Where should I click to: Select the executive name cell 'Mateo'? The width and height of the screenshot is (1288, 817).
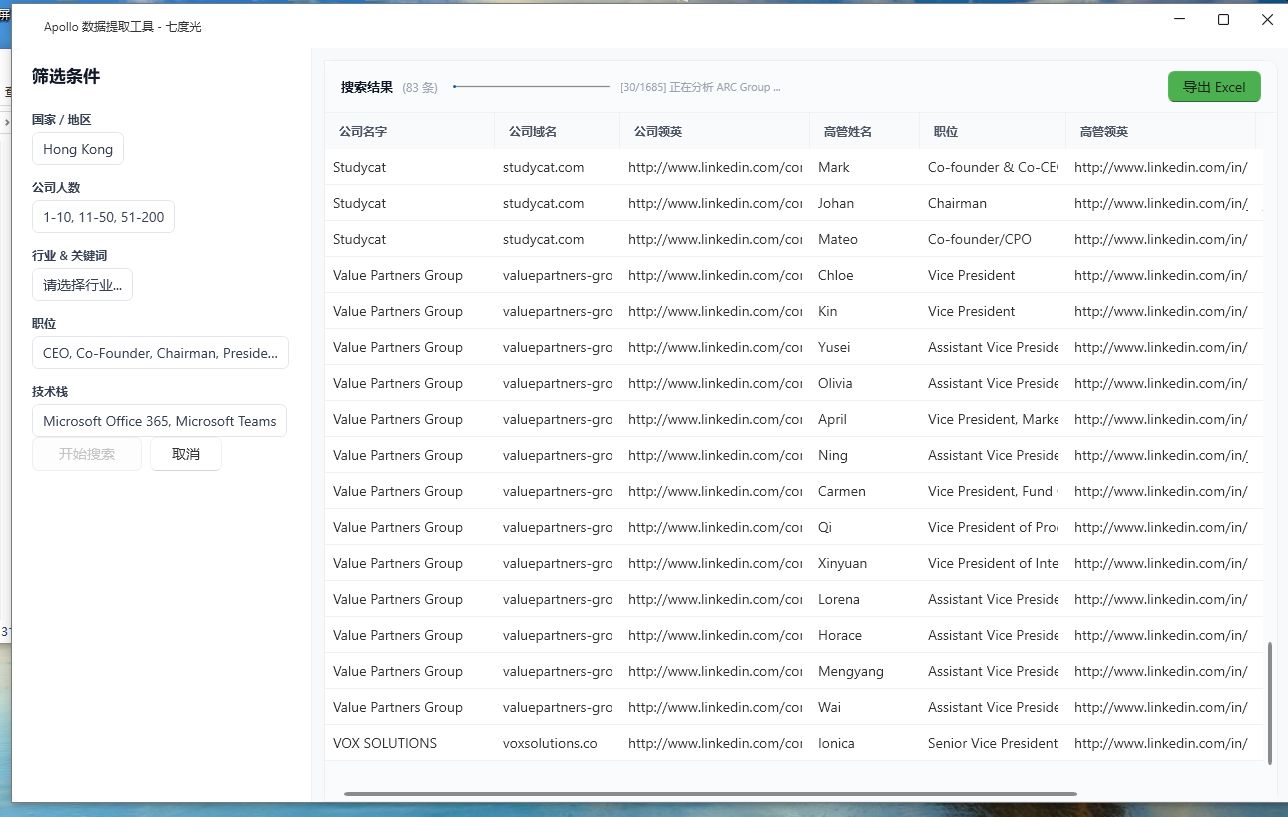[x=865, y=239]
